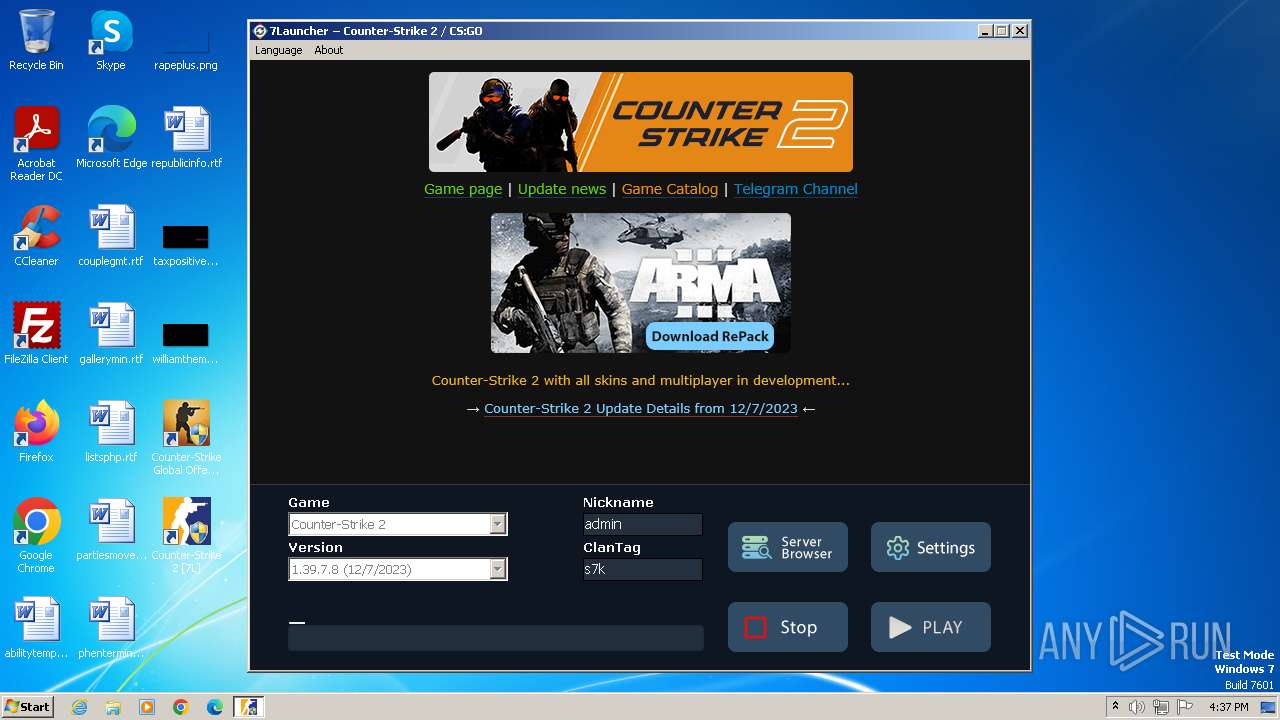The height and width of the screenshot is (720, 1280).
Task: Open Update news link
Action: (x=562, y=189)
